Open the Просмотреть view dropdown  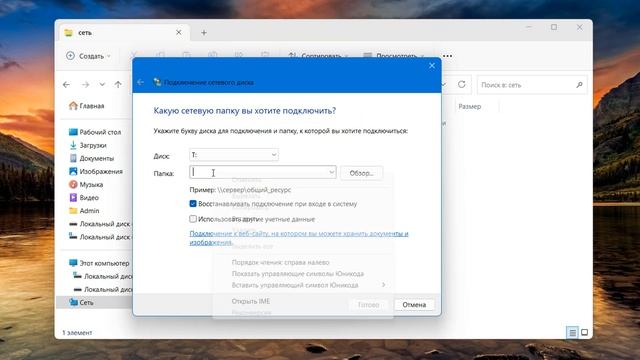[x=393, y=56]
